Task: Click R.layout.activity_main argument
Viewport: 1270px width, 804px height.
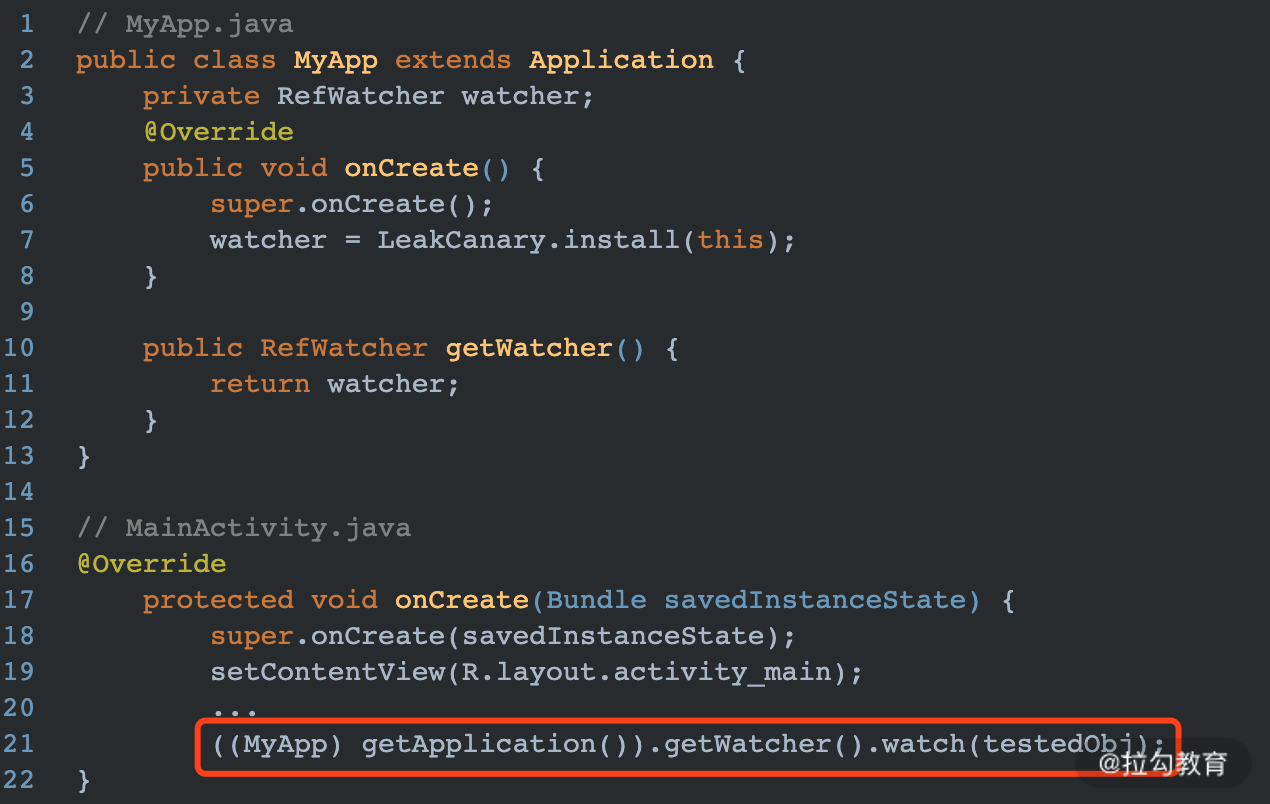Action: 646,672
